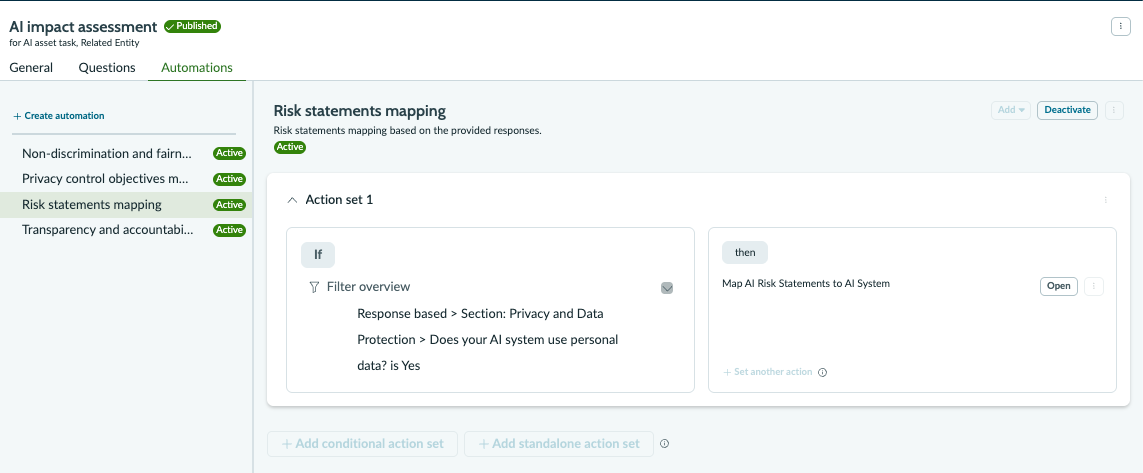1143x473 pixels.
Task: Click Create automation link
Action: [x=59, y=116]
